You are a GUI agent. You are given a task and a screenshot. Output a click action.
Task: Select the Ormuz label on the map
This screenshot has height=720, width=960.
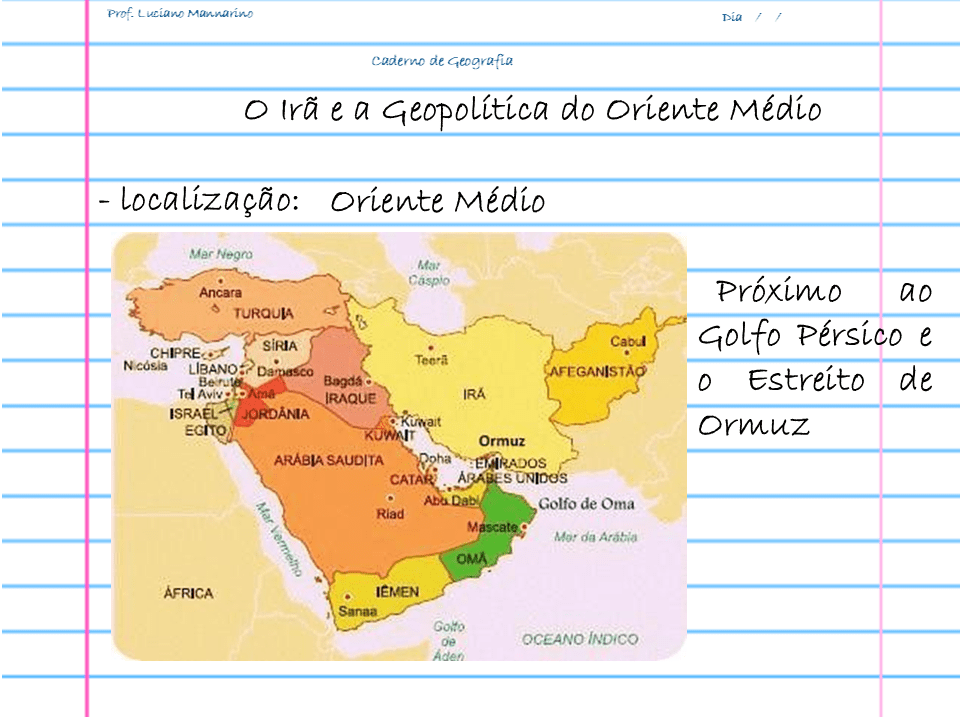point(502,441)
